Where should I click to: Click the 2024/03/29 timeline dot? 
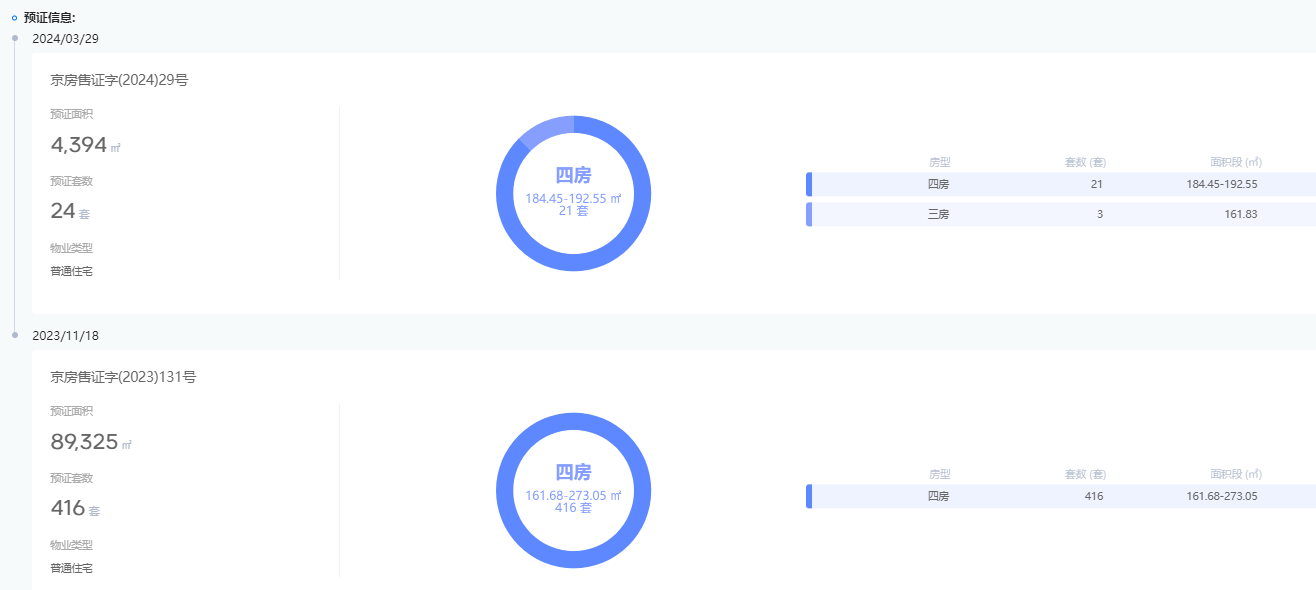(x=15, y=38)
